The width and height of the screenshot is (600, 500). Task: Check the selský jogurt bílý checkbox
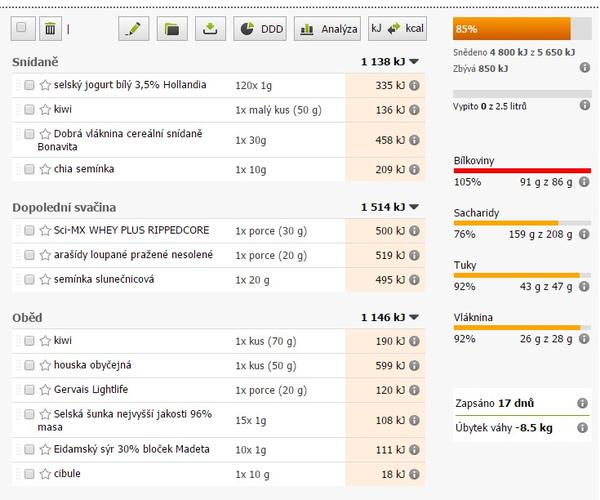tap(29, 86)
